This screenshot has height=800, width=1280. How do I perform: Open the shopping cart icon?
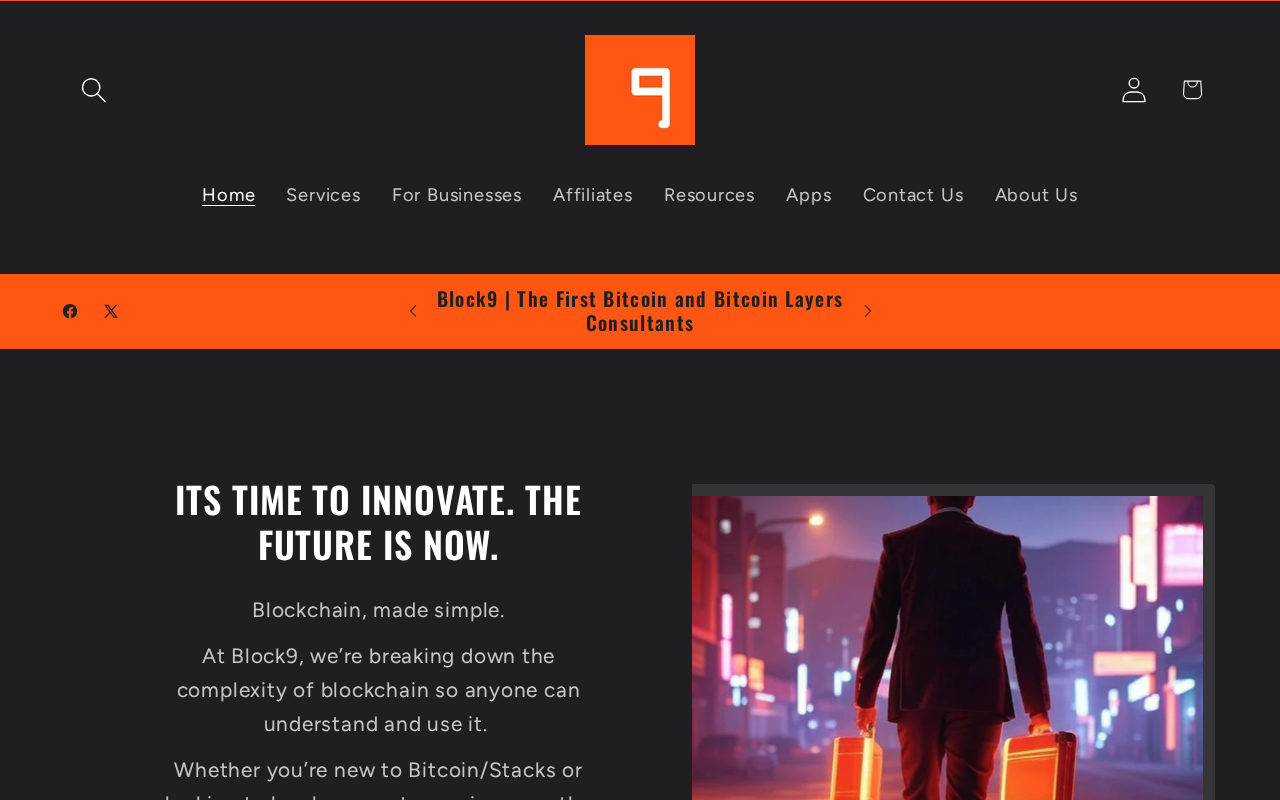pyautogui.click(x=1191, y=90)
